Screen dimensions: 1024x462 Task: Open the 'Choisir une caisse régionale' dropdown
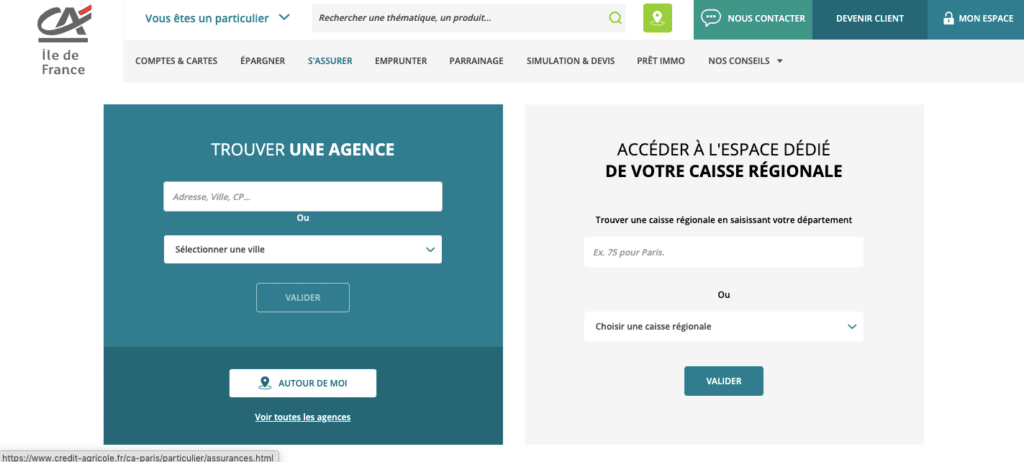pyautogui.click(x=722, y=326)
